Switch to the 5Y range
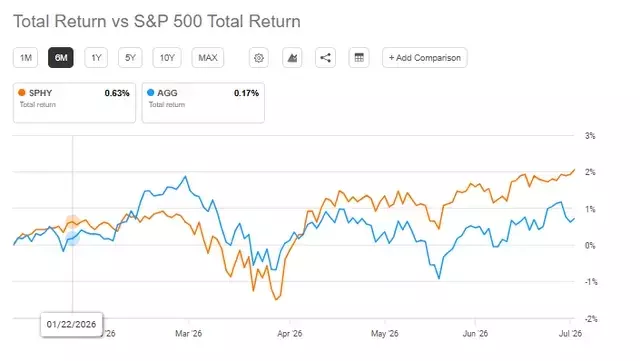The width and height of the screenshot is (640, 361). pos(130,58)
